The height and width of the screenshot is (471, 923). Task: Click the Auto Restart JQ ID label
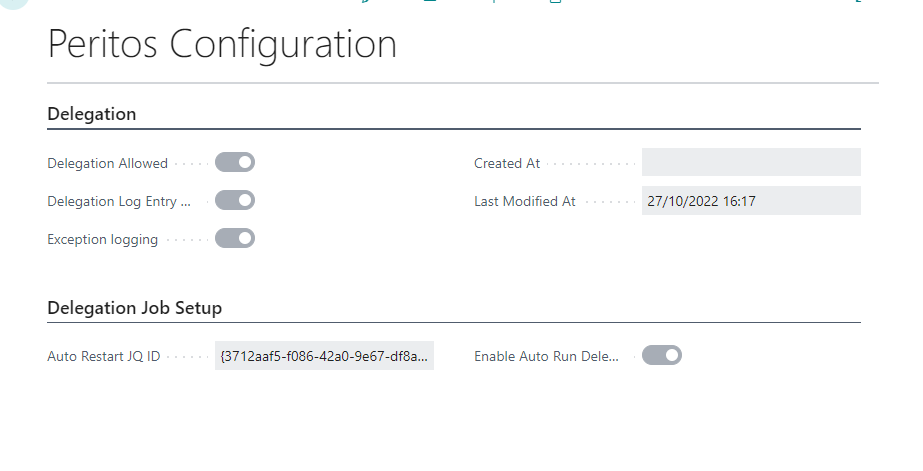pyautogui.click(x=104, y=355)
